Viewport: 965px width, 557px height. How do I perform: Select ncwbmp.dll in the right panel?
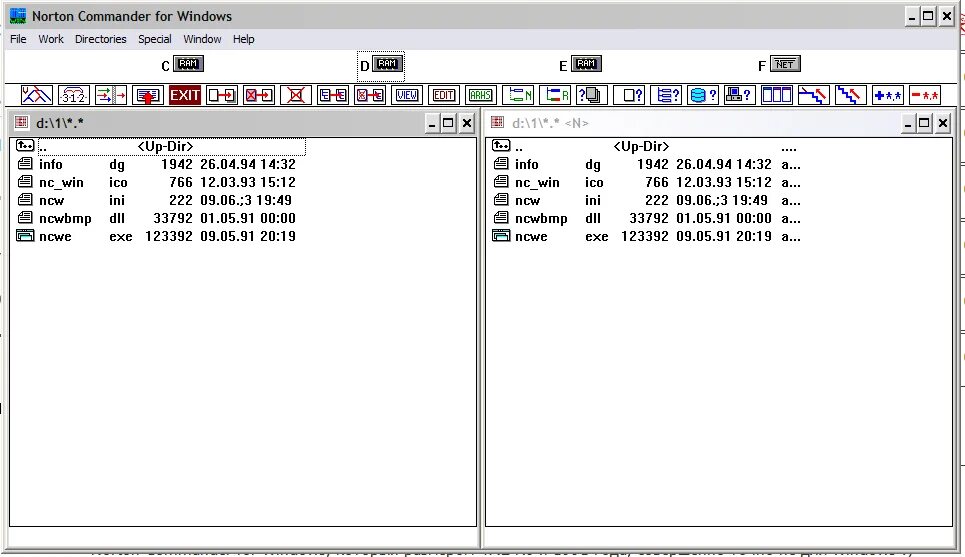pyautogui.click(x=646, y=218)
